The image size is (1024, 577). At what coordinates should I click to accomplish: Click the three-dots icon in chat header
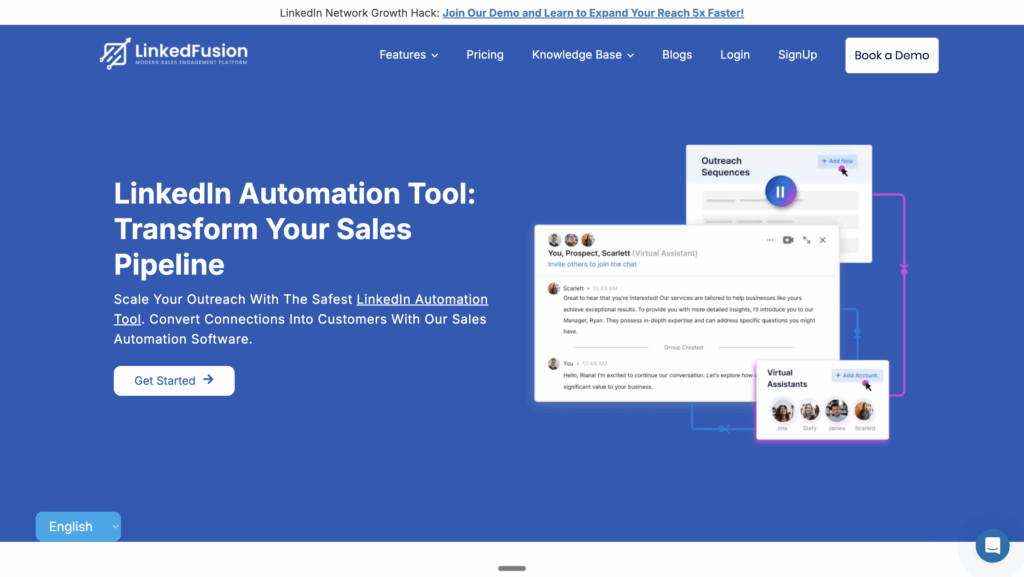click(769, 240)
